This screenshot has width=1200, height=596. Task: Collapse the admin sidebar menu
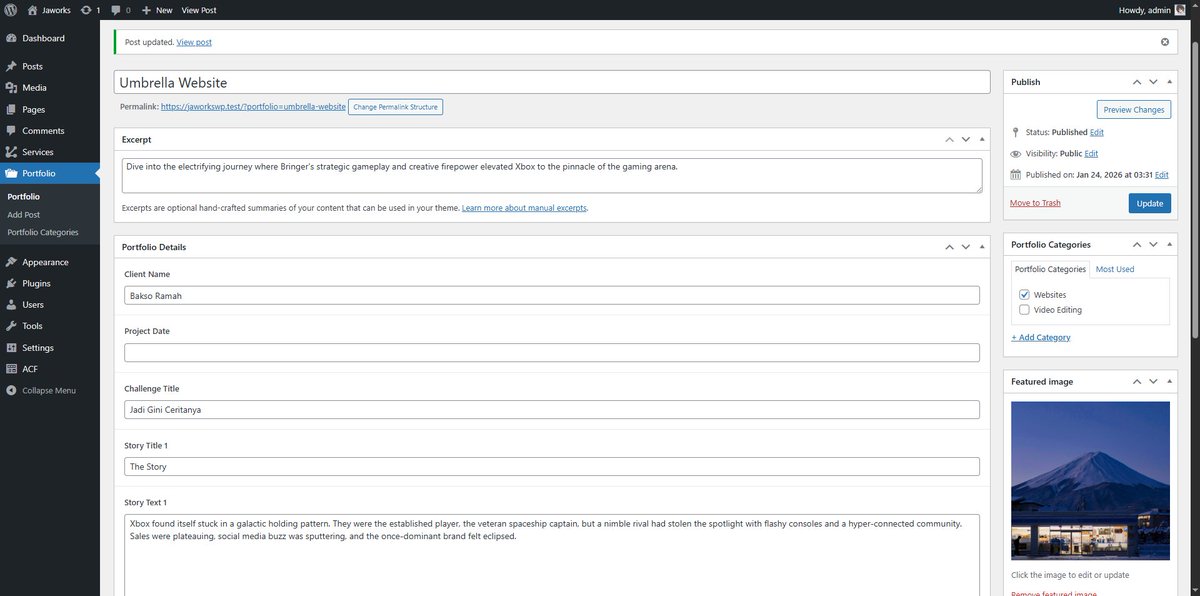50,391
